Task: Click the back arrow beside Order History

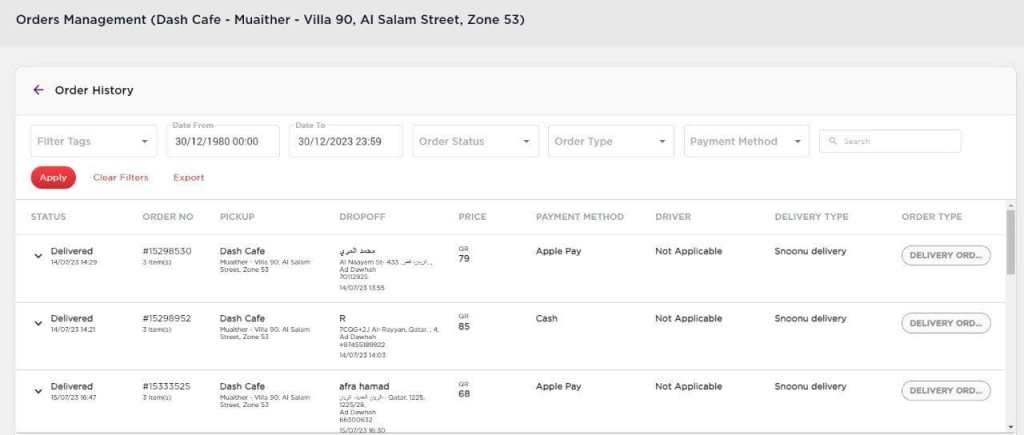Action: 38,90
